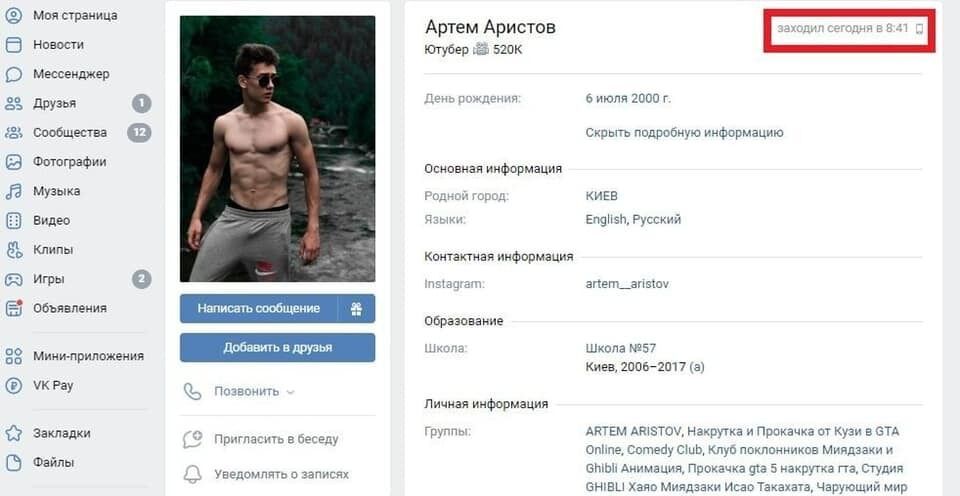
Task: Collapse detailed info via Скрыть подробную информацию
Action: click(684, 132)
